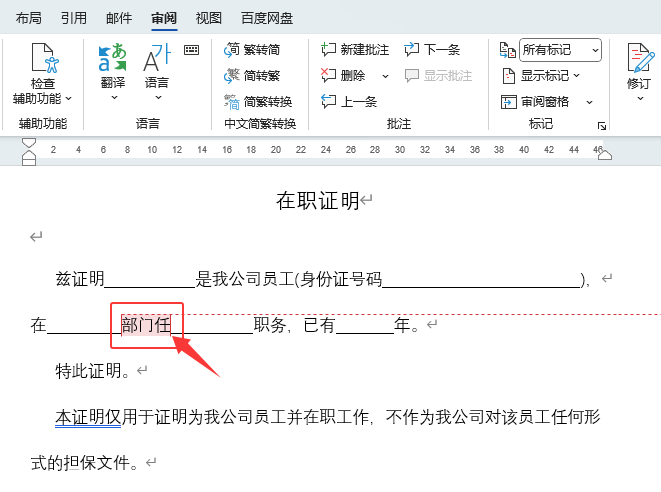Open the 审阅窗格 reviewing pane
The width and height of the screenshot is (661, 492).
pyautogui.click(x=535, y=102)
